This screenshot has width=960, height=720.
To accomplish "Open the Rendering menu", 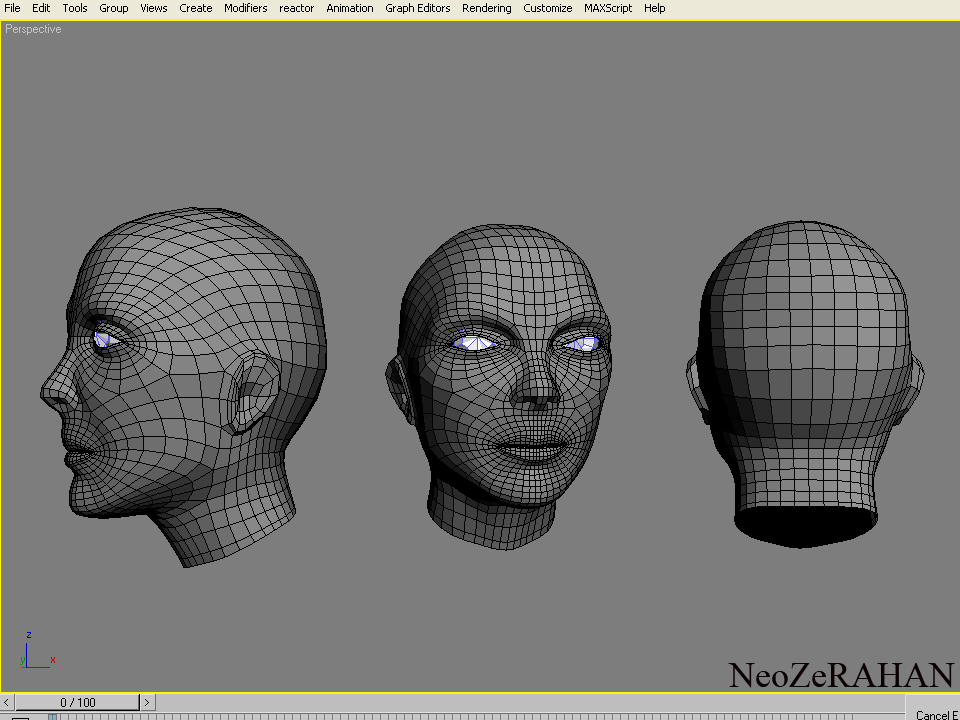I will pos(487,8).
